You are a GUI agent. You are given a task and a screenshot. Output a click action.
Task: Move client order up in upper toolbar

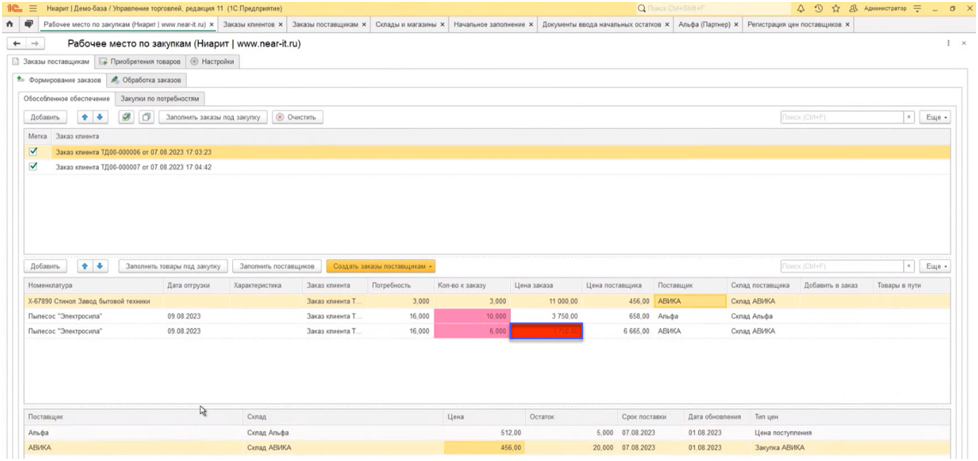(x=85, y=117)
